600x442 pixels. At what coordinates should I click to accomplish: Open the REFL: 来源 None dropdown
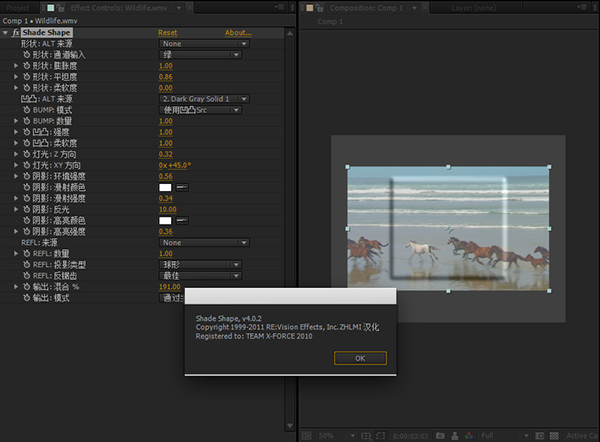click(204, 243)
